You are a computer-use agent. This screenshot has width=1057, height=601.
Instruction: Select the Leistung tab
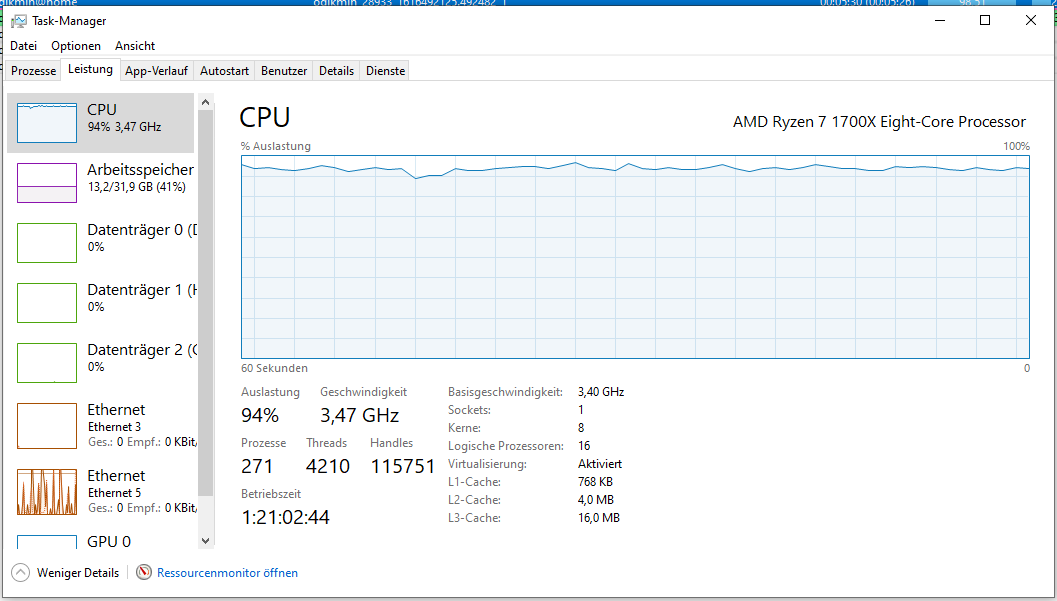pos(90,69)
